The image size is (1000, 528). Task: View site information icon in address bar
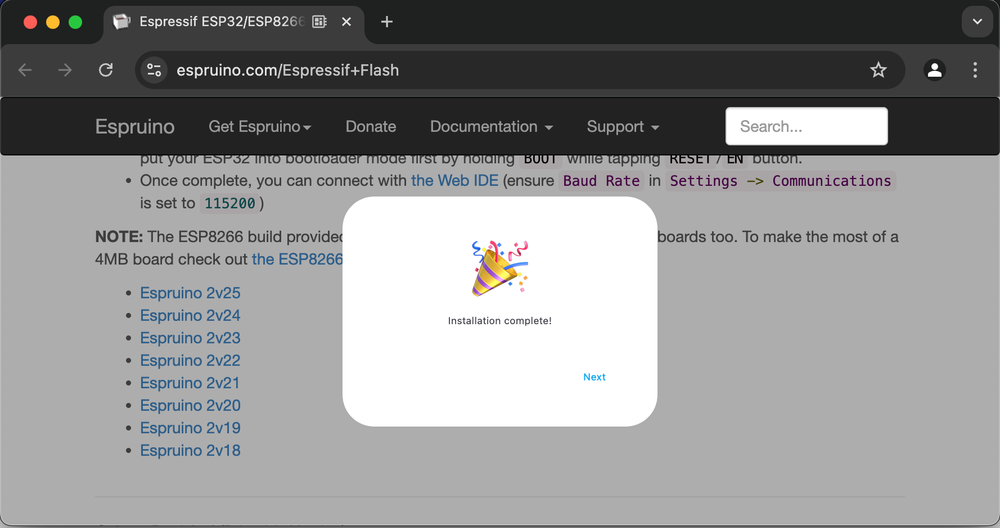pos(154,70)
